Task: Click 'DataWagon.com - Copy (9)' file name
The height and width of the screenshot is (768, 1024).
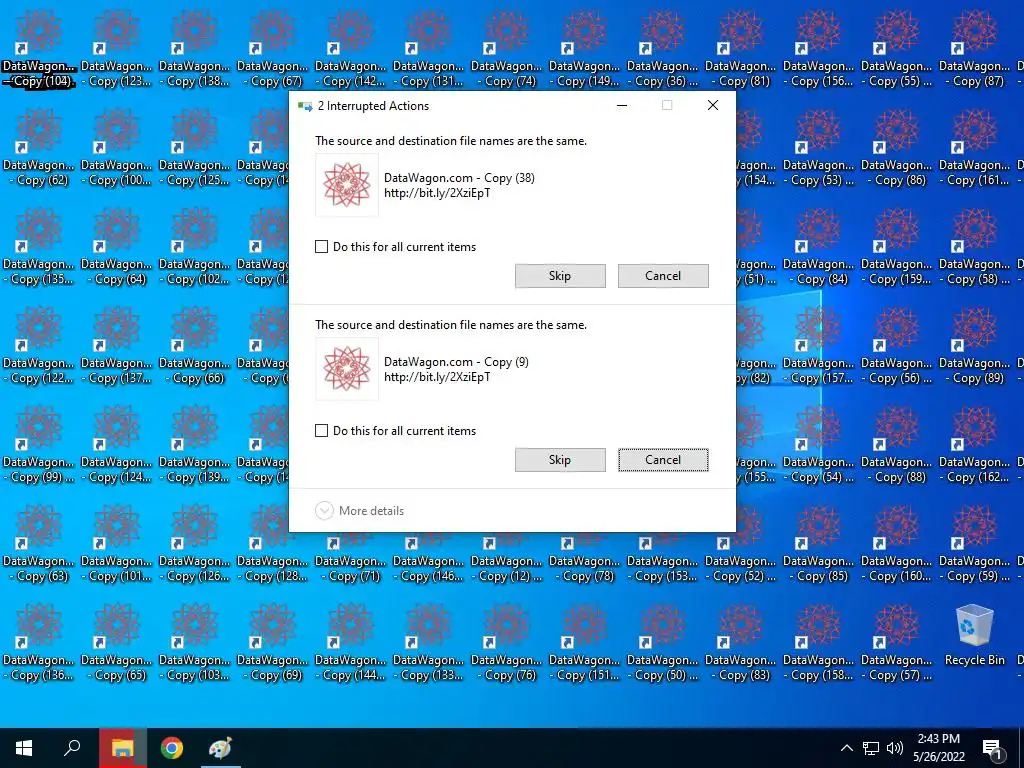Action: [456, 362]
